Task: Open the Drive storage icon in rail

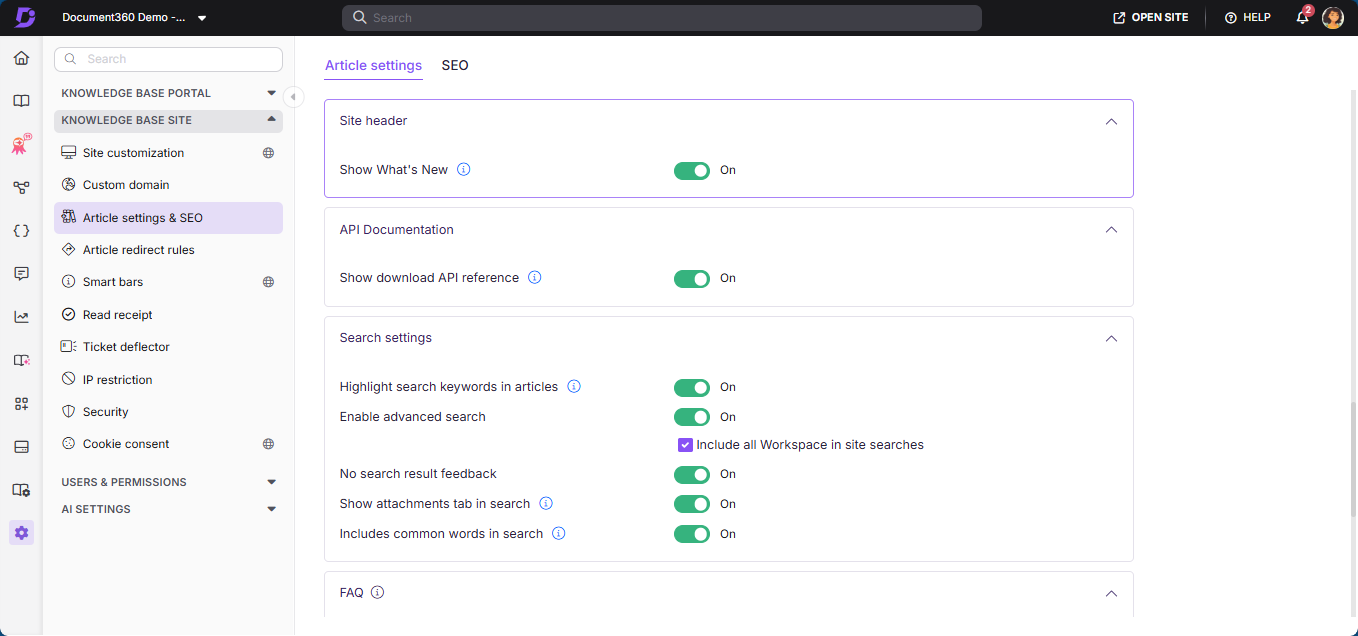Action: [x=21, y=446]
